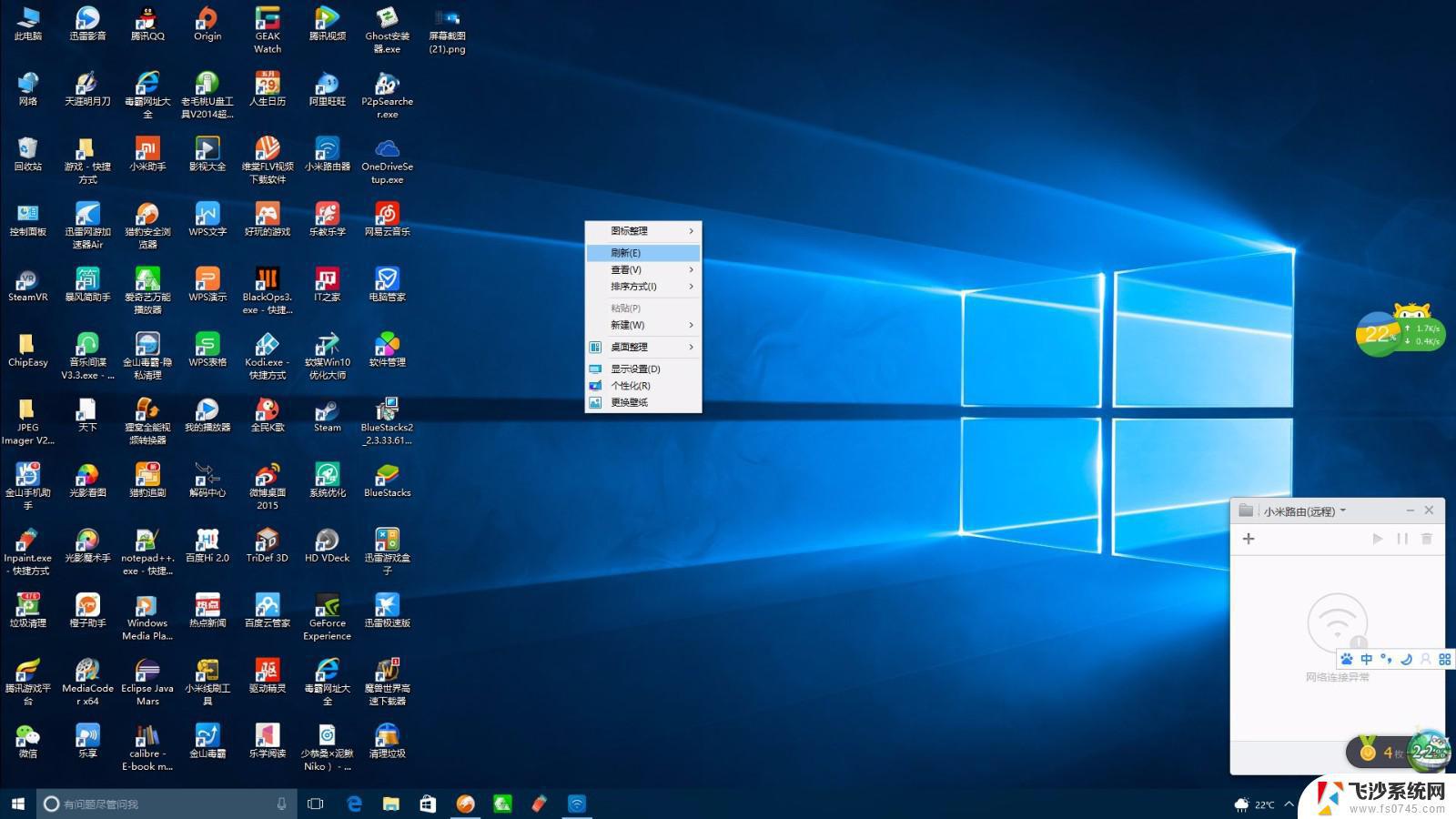Open Task View on the taskbar
Image resolution: width=1456 pixels, height=819 pixels.
tap(315, 804)
